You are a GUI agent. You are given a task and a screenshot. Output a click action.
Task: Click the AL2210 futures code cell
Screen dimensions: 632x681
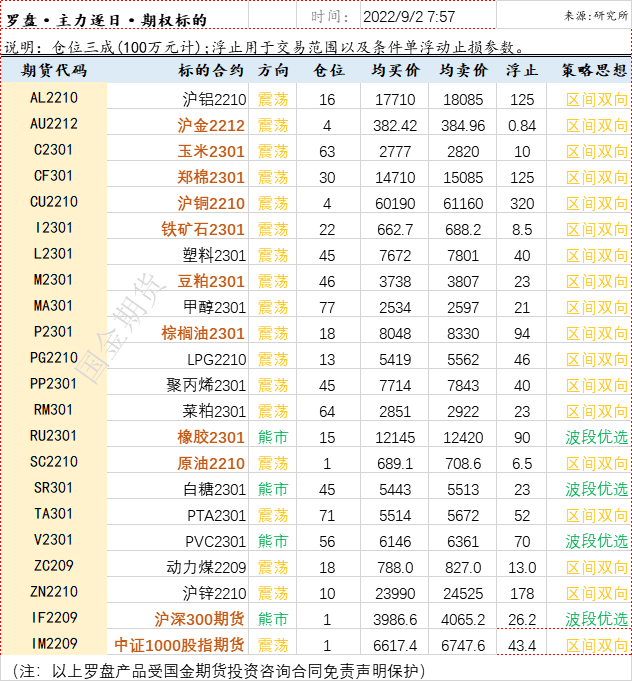[54, 98]
